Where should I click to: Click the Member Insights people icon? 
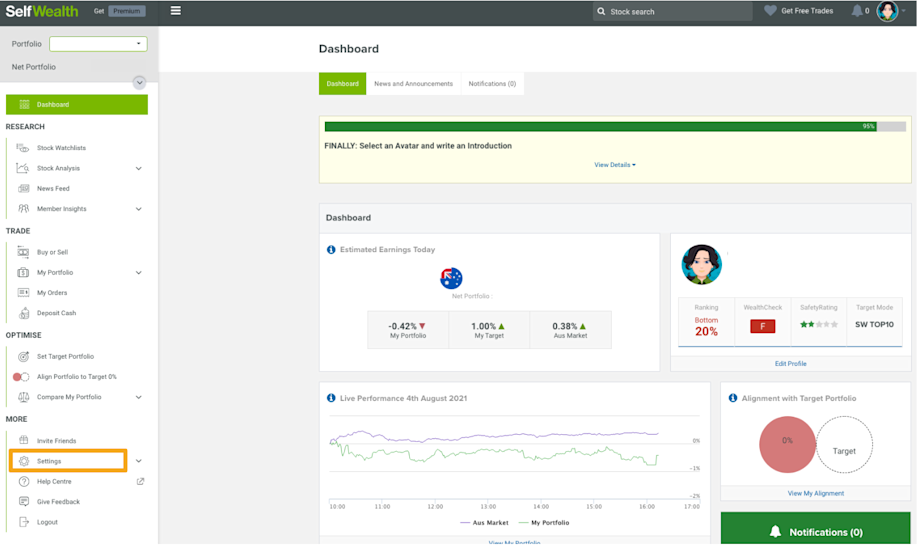(x=23, y=209)
